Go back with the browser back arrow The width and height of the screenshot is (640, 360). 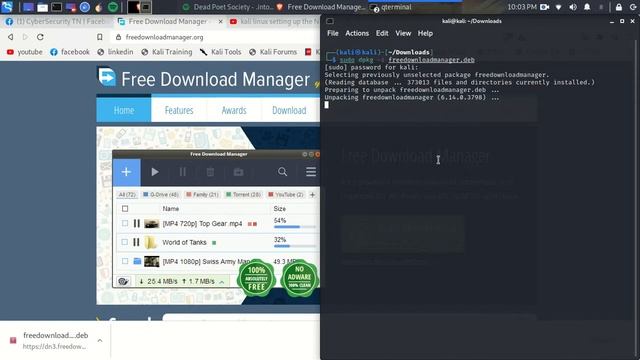pyautogui.click(x=11, y=37)
